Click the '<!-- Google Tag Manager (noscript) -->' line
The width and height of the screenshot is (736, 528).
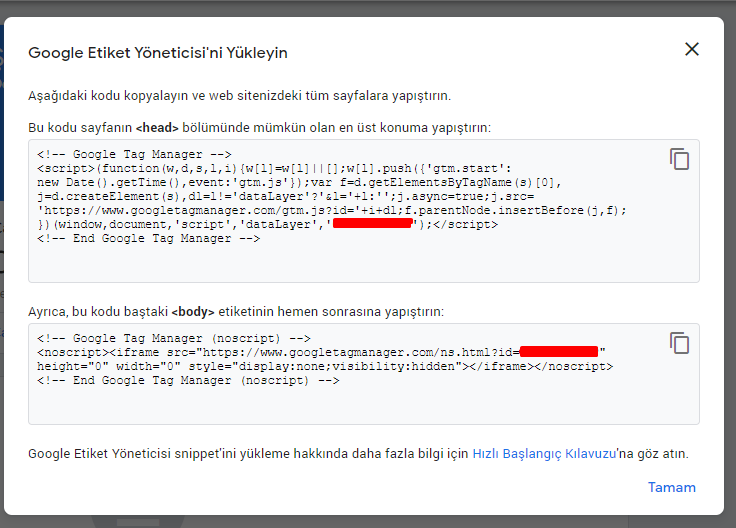tap(174, 338)
